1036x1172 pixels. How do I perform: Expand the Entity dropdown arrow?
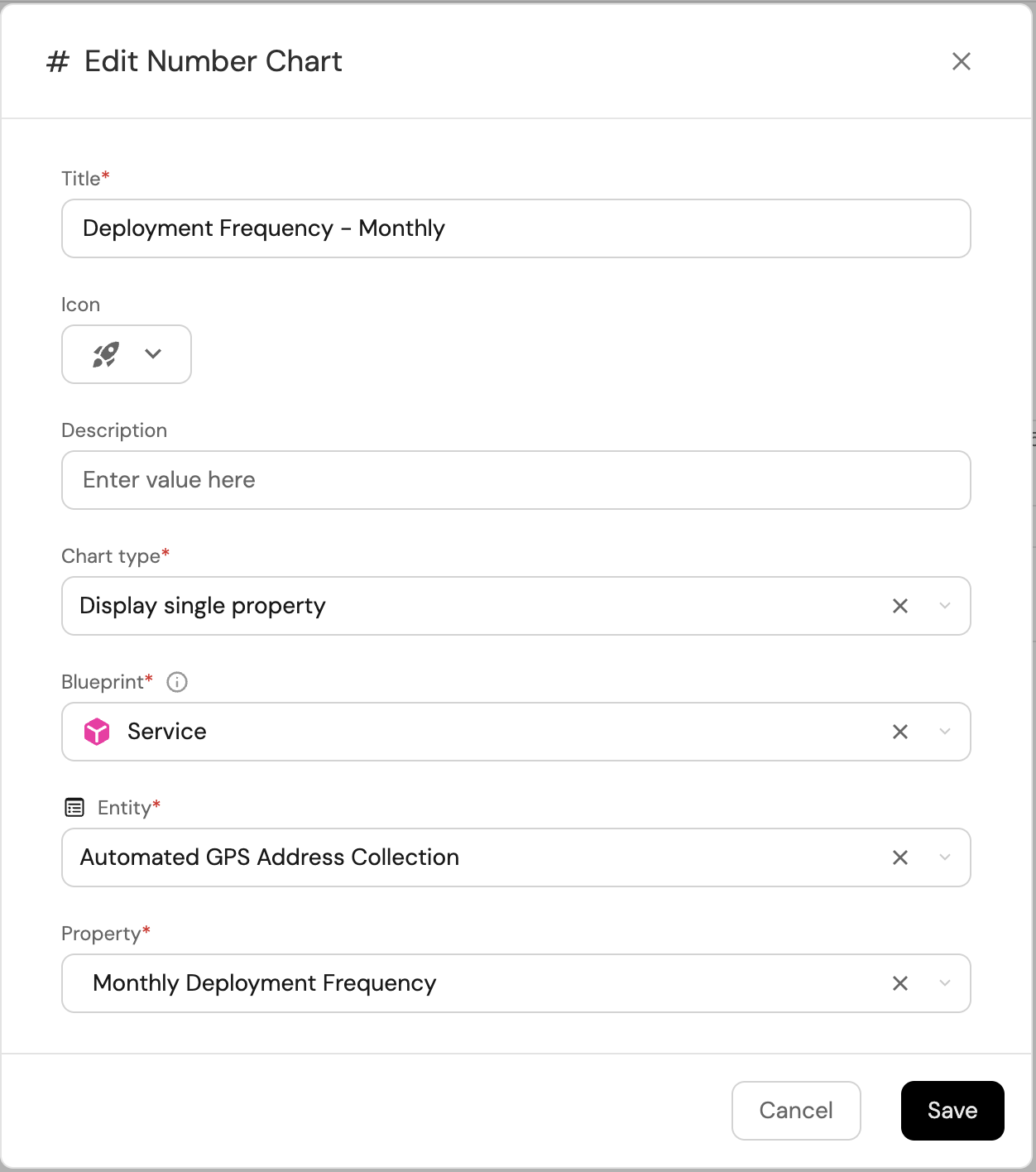coord(945,857)
